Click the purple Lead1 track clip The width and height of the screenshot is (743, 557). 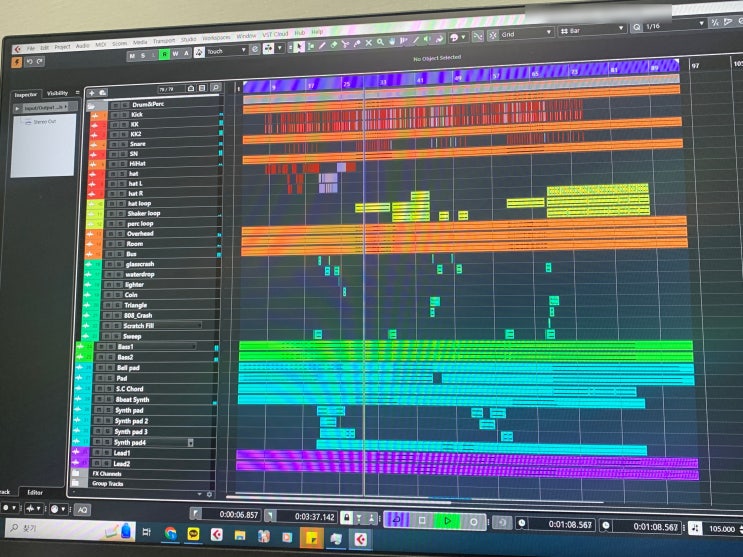click(467, 457)
